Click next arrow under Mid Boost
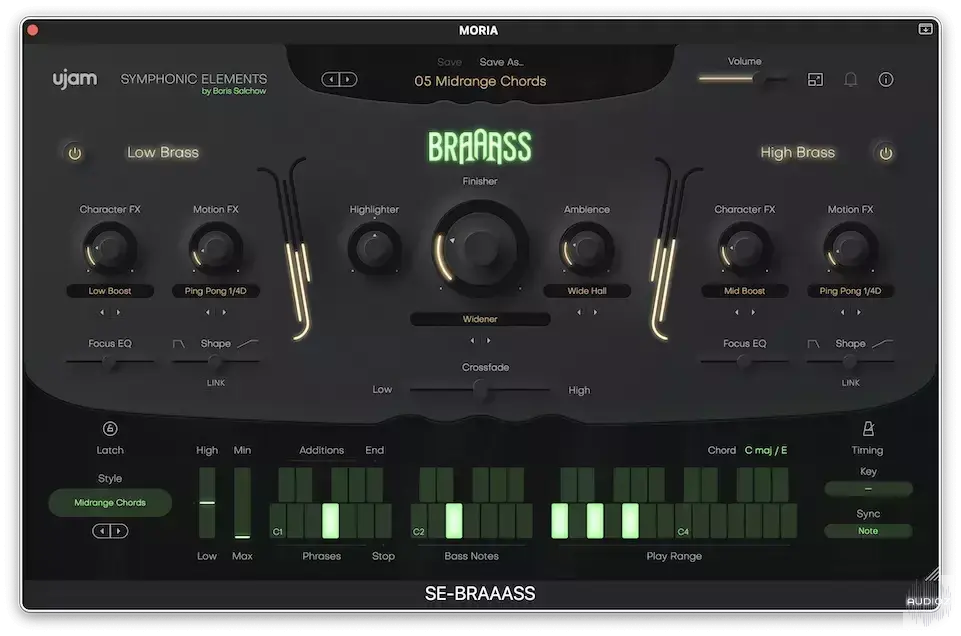 tap(753, 312)
